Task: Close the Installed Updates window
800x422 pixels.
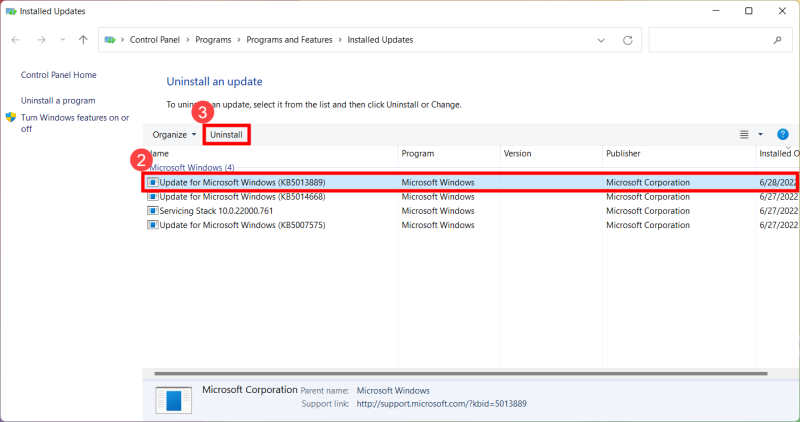Action: click(782, 11)
